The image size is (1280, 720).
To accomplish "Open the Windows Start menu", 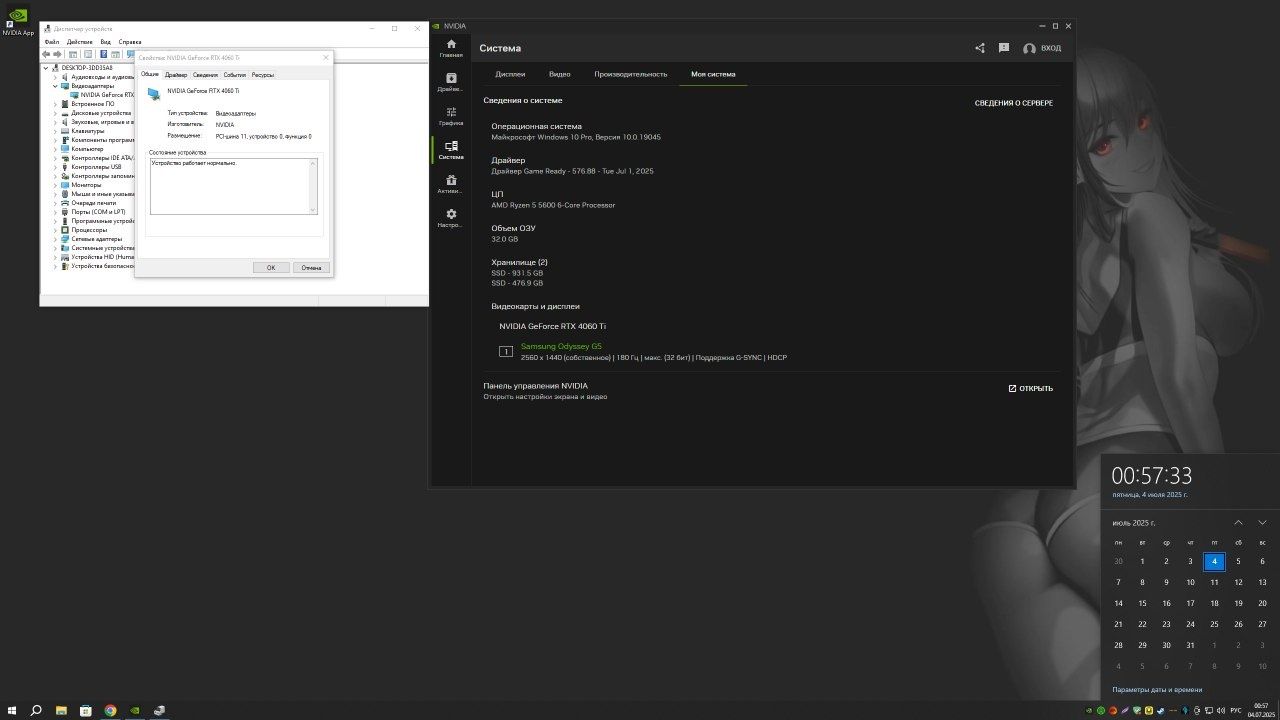I will (x=12, y=711).
